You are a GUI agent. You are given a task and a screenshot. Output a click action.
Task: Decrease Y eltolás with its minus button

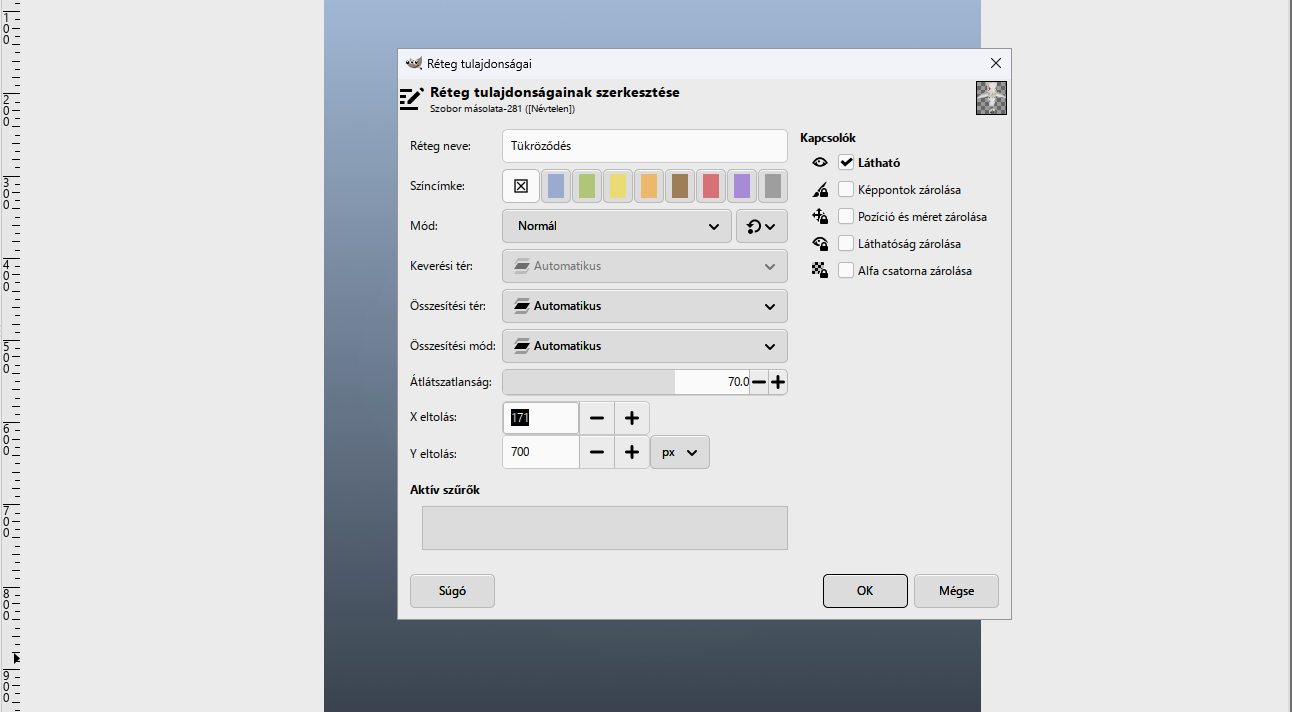[597, 452]
